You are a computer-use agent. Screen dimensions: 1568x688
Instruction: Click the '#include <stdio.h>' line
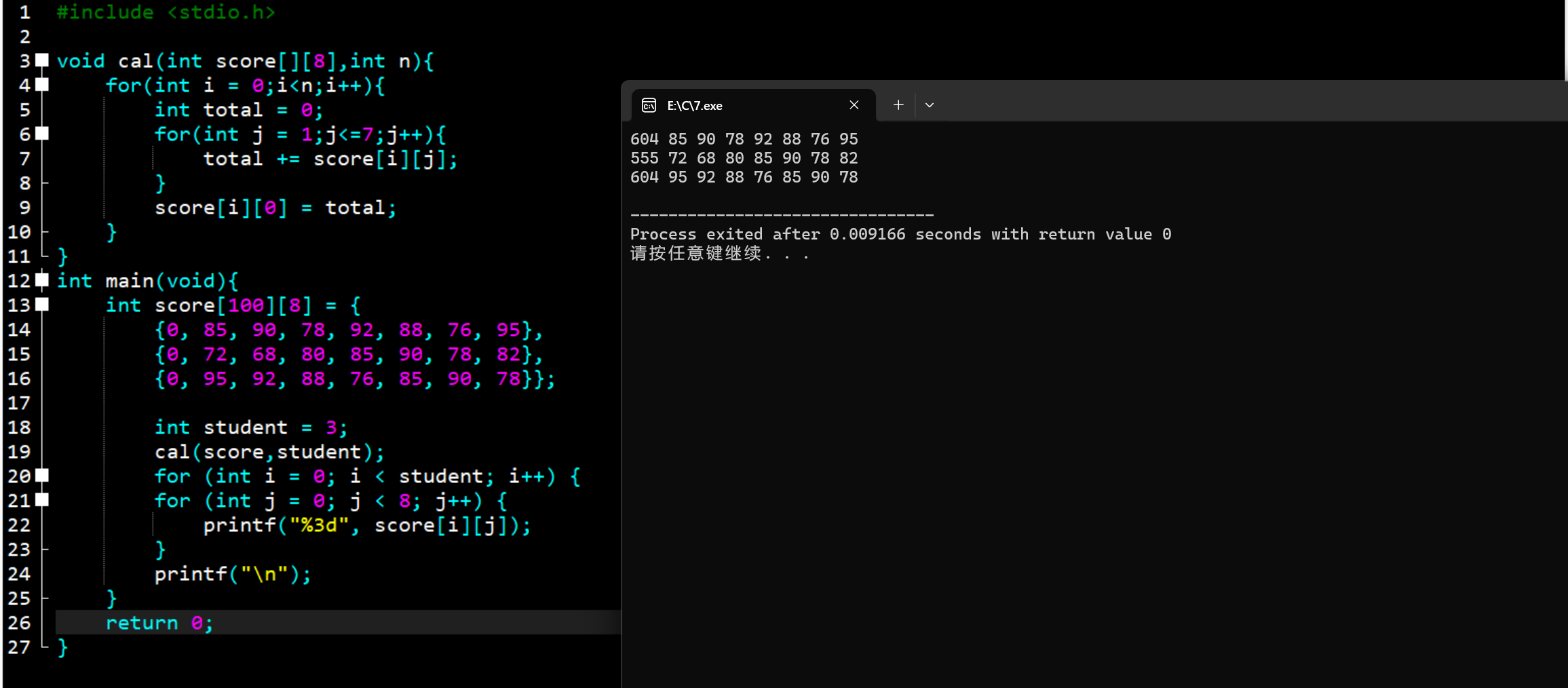[x=166, y=12]
